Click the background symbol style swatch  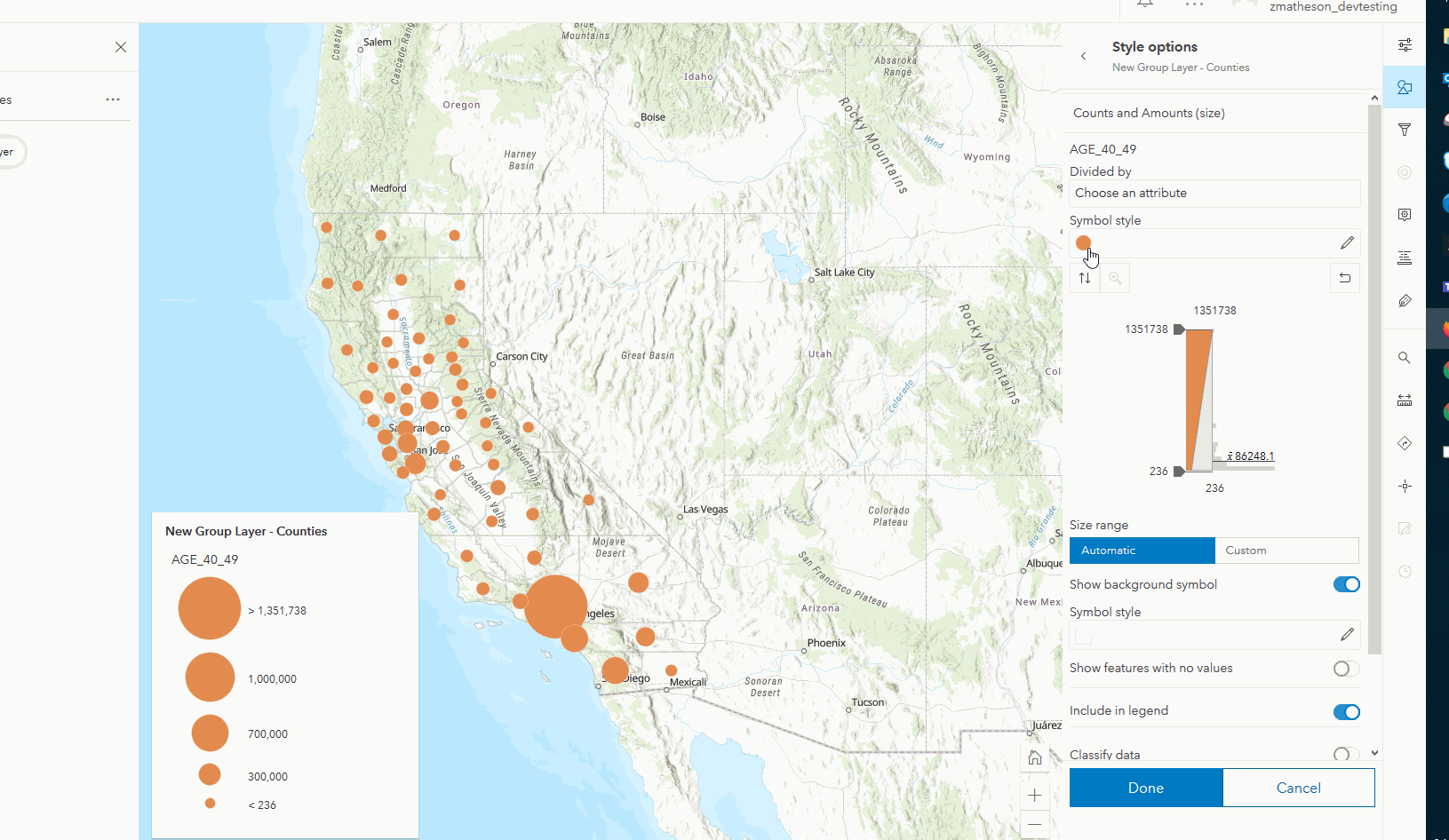(1083, 635)
